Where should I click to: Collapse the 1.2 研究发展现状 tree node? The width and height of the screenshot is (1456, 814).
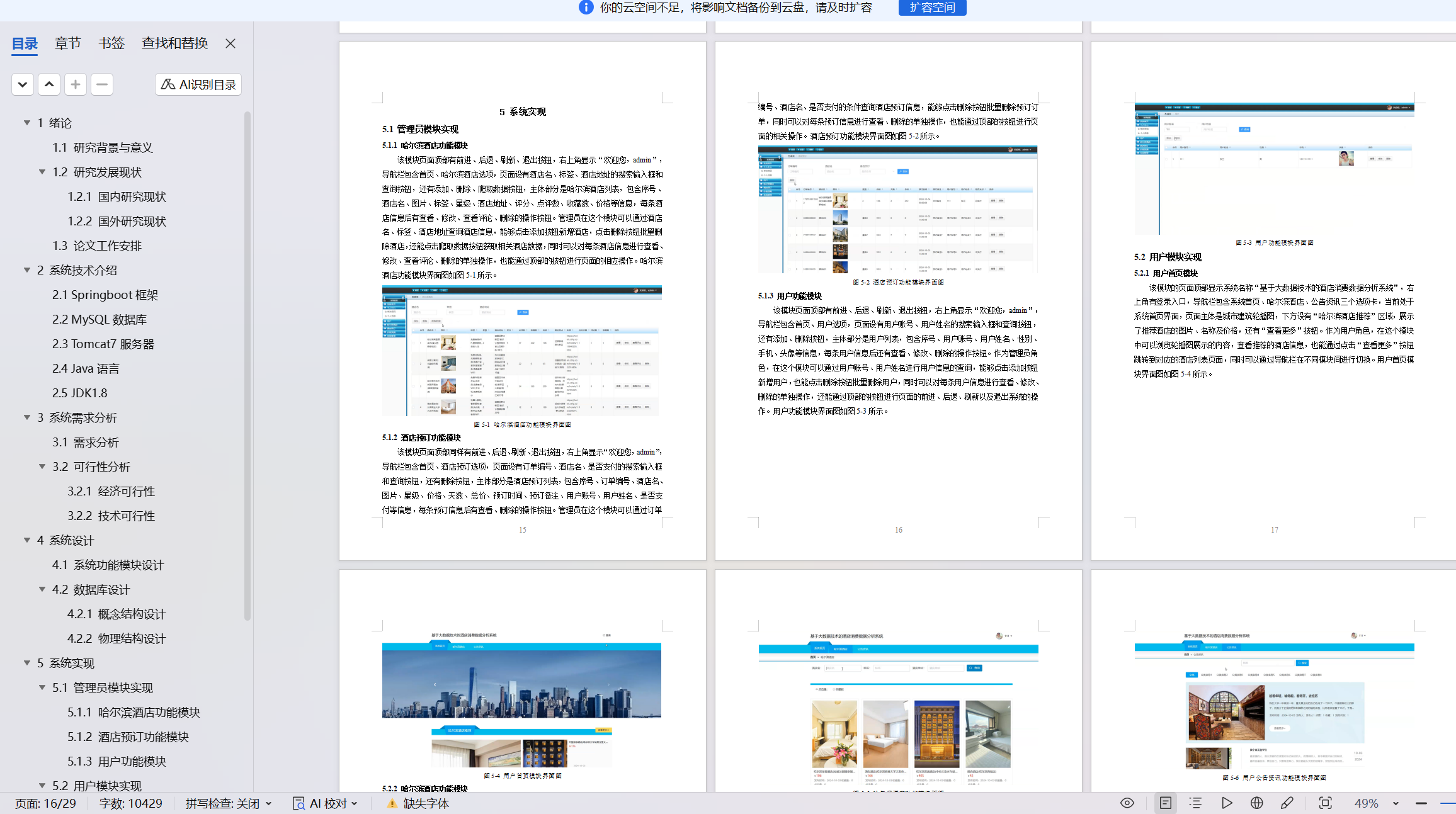42,172
